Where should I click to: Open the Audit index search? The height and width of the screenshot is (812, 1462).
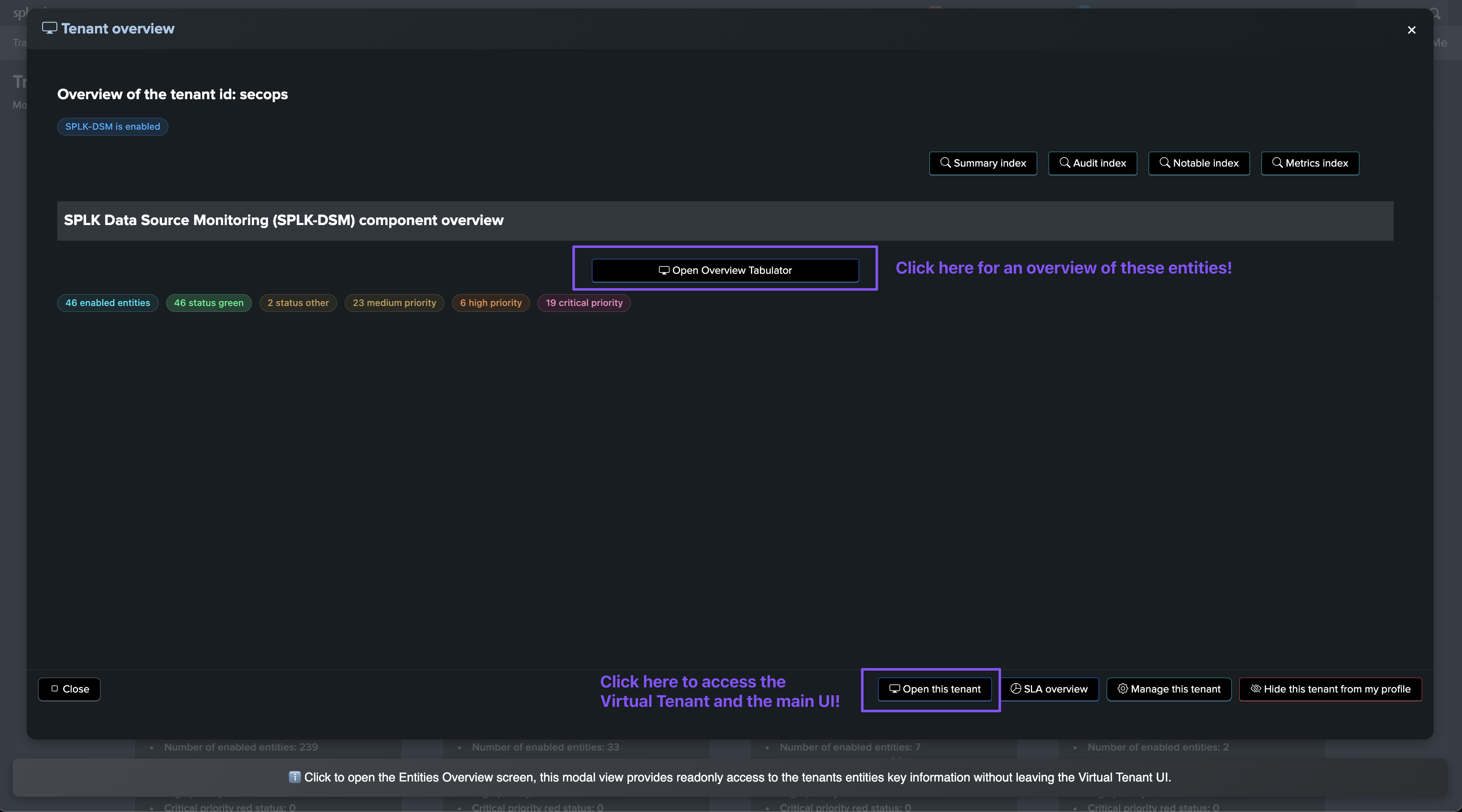1092,164
